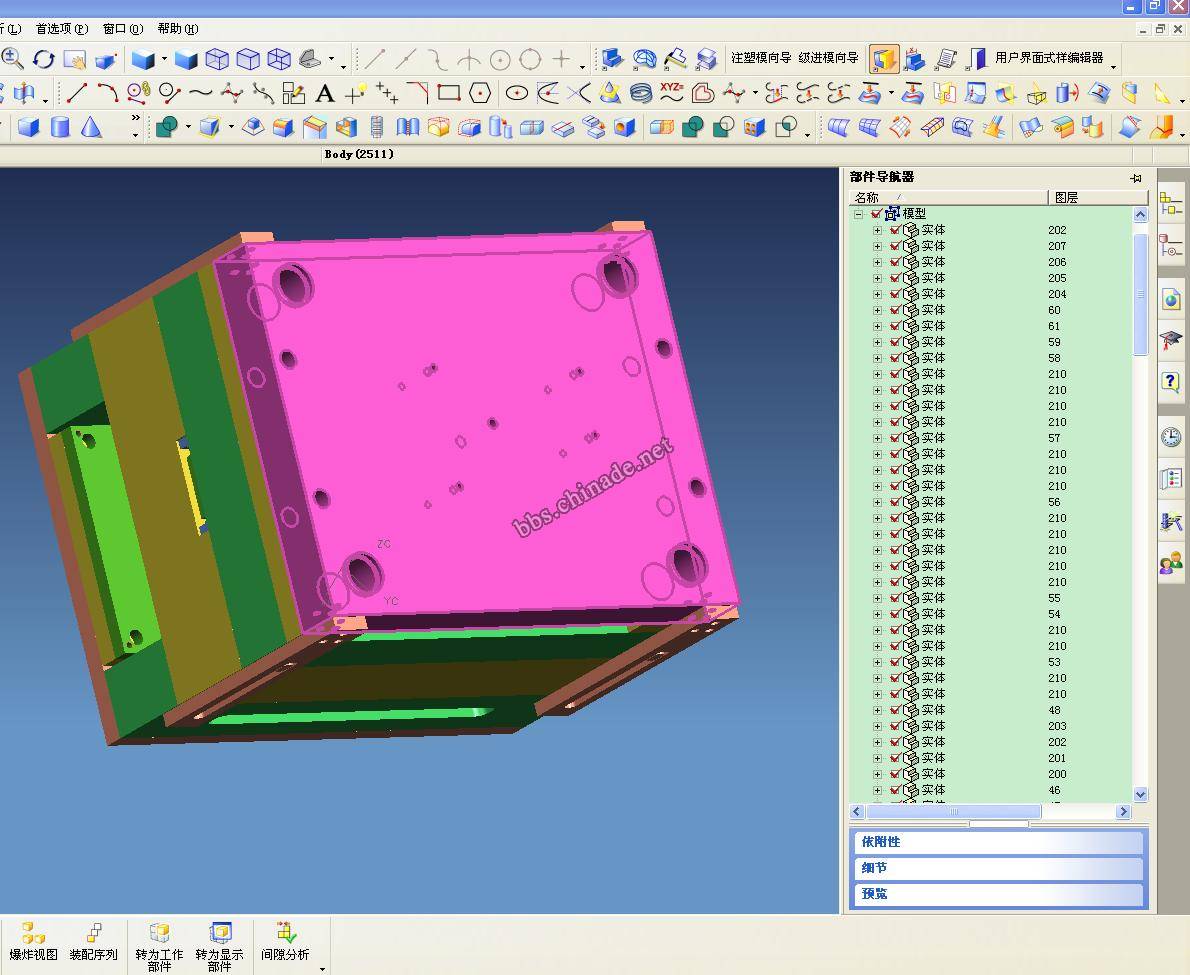Click the Zoom magnifier tool icon
The width and height of the screenshot is (1190, 975).
coord(12,59)
